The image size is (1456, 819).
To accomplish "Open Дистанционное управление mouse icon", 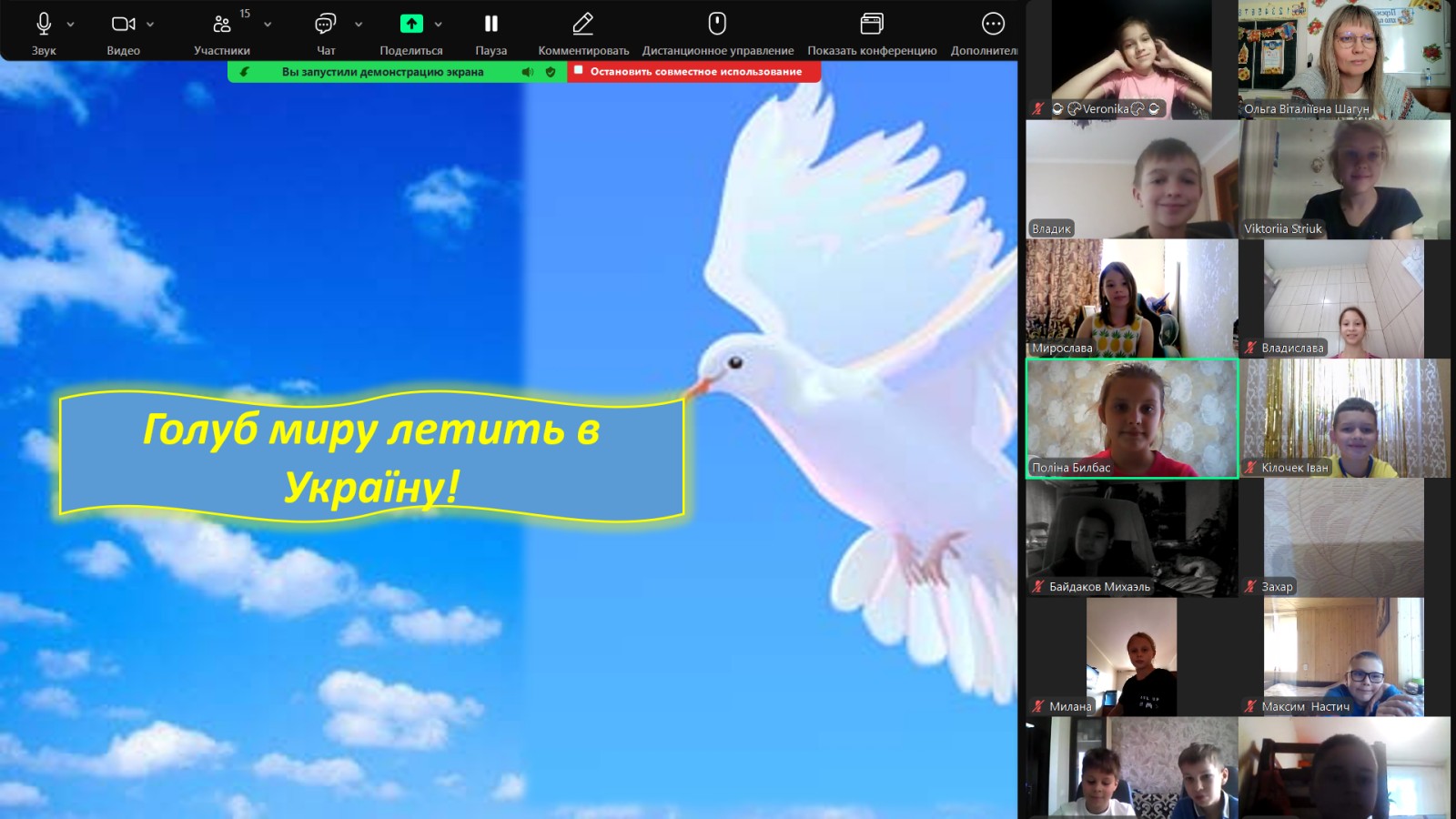I will 717,25.
